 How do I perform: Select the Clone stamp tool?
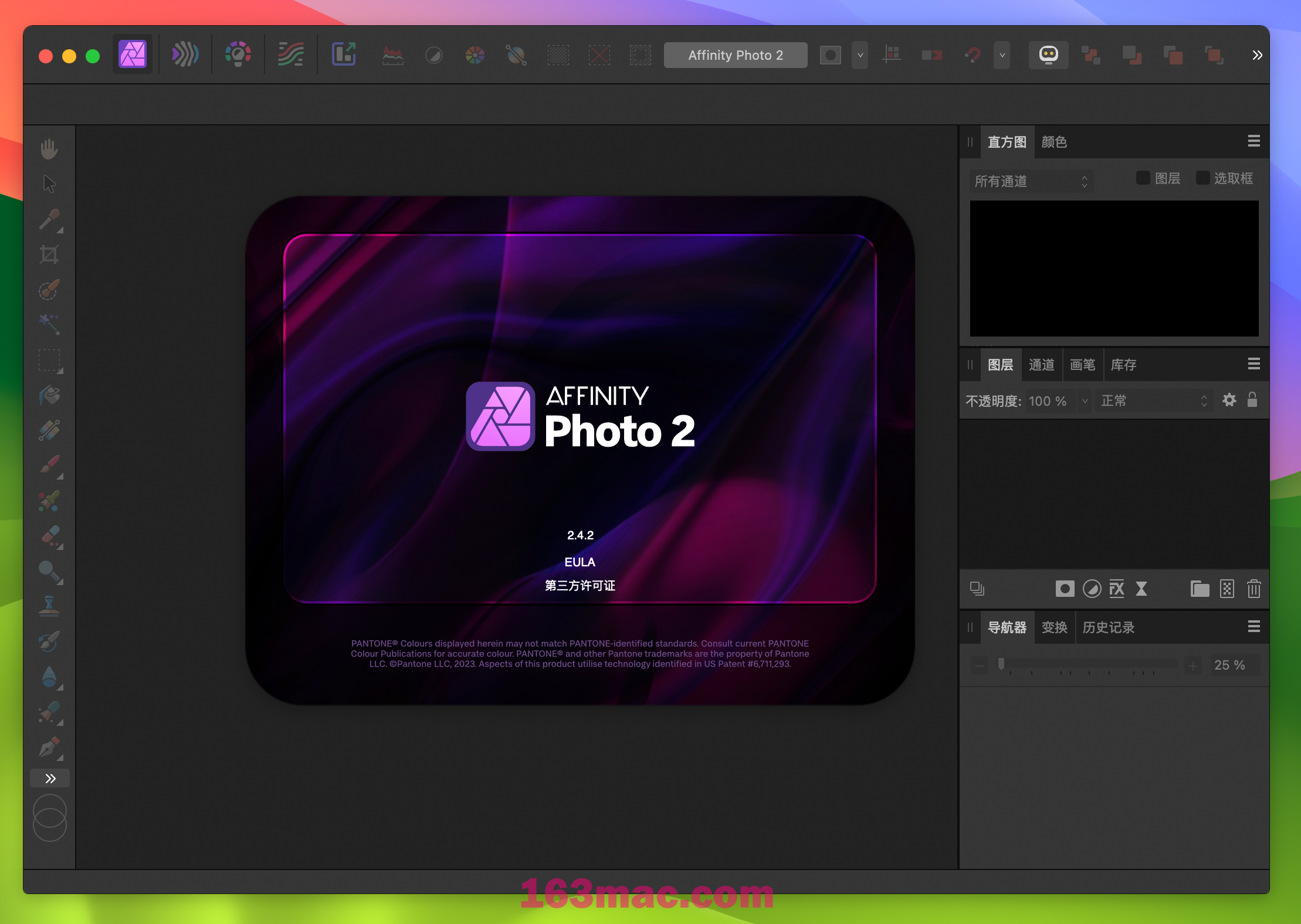49,606
